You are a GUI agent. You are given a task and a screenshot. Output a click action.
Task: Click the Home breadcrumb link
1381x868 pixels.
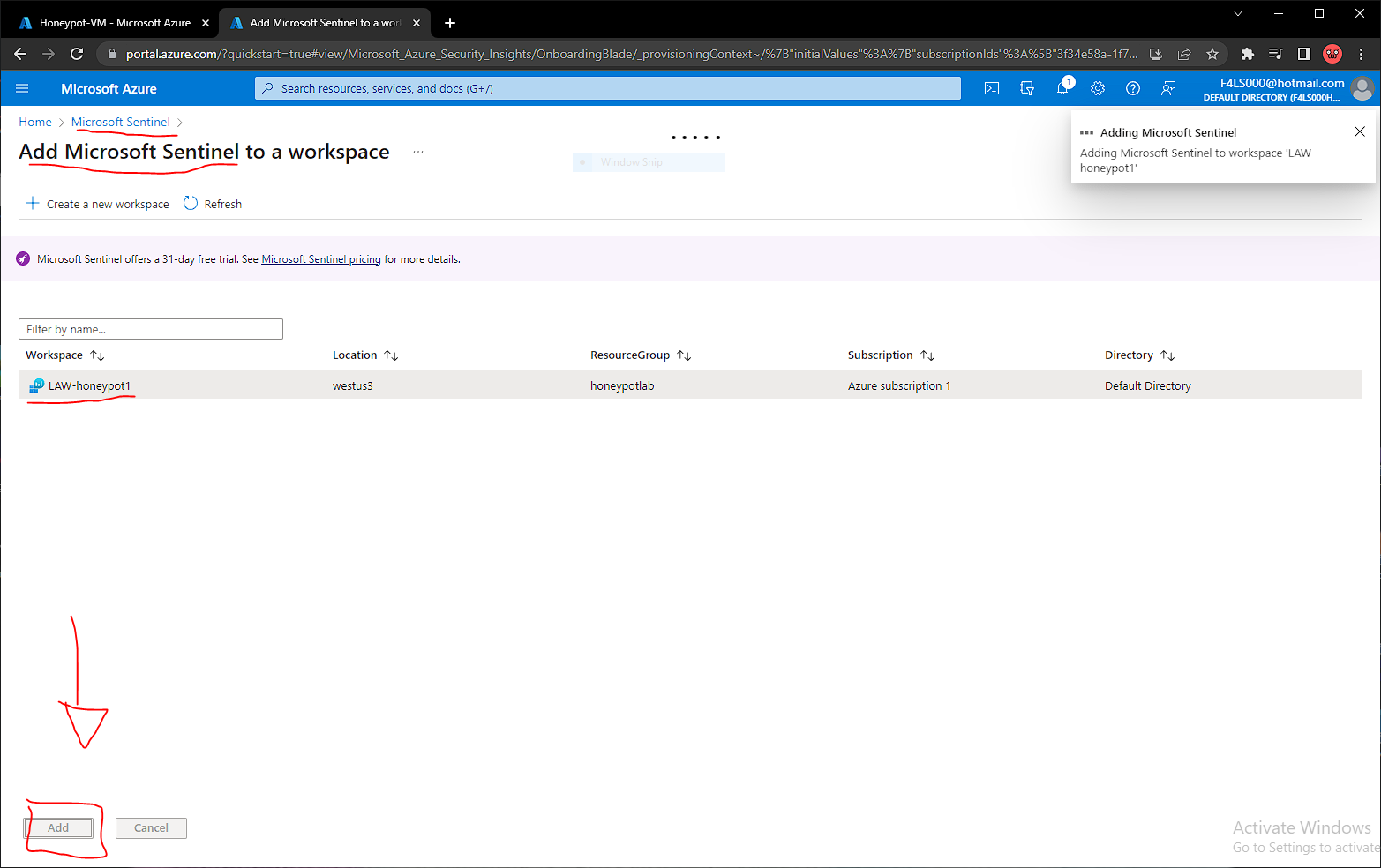(35, 122)
